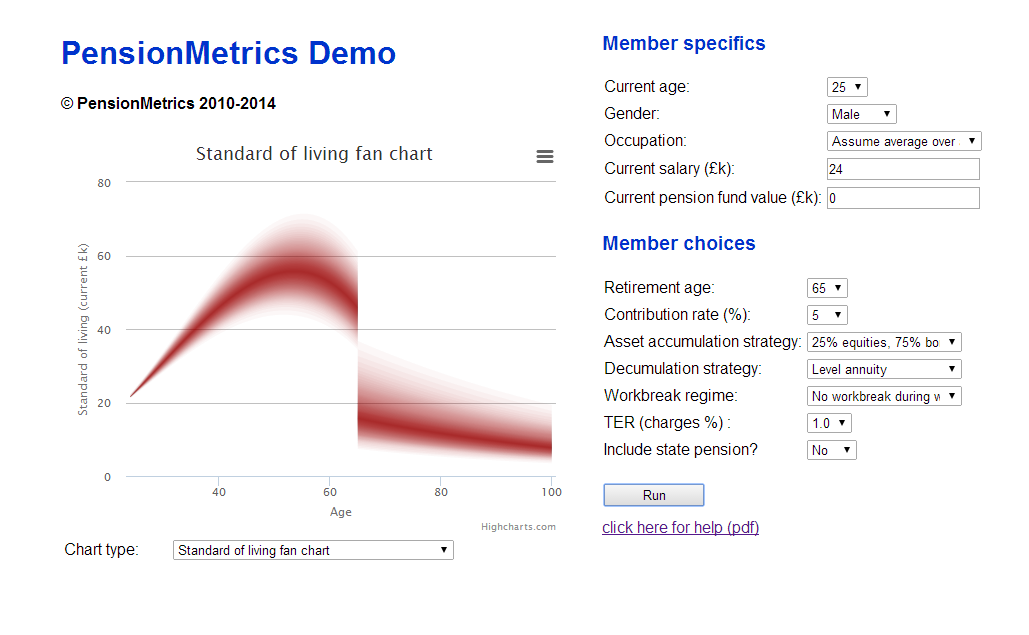Open the Occupation dropdown
1029x635 pixels.
(x=904, y=141)
